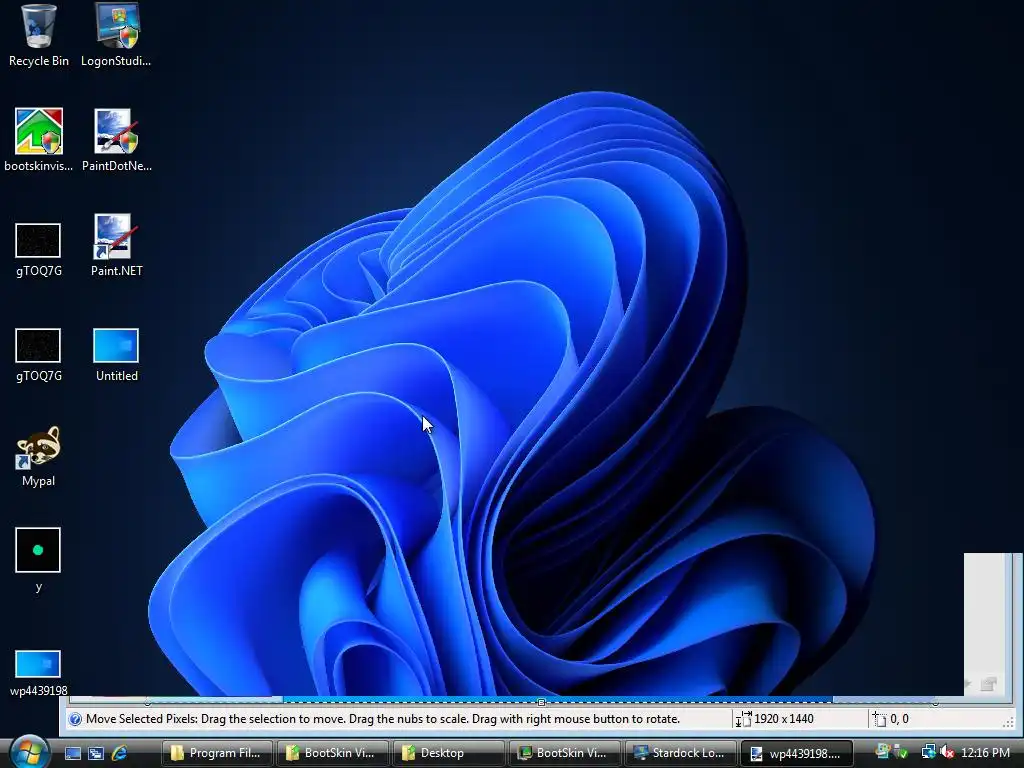Click the wp4439198 Paint.NET taskbar button
Screen dimensions: 1024x768
pyautogui.click(x=797, y=753)
